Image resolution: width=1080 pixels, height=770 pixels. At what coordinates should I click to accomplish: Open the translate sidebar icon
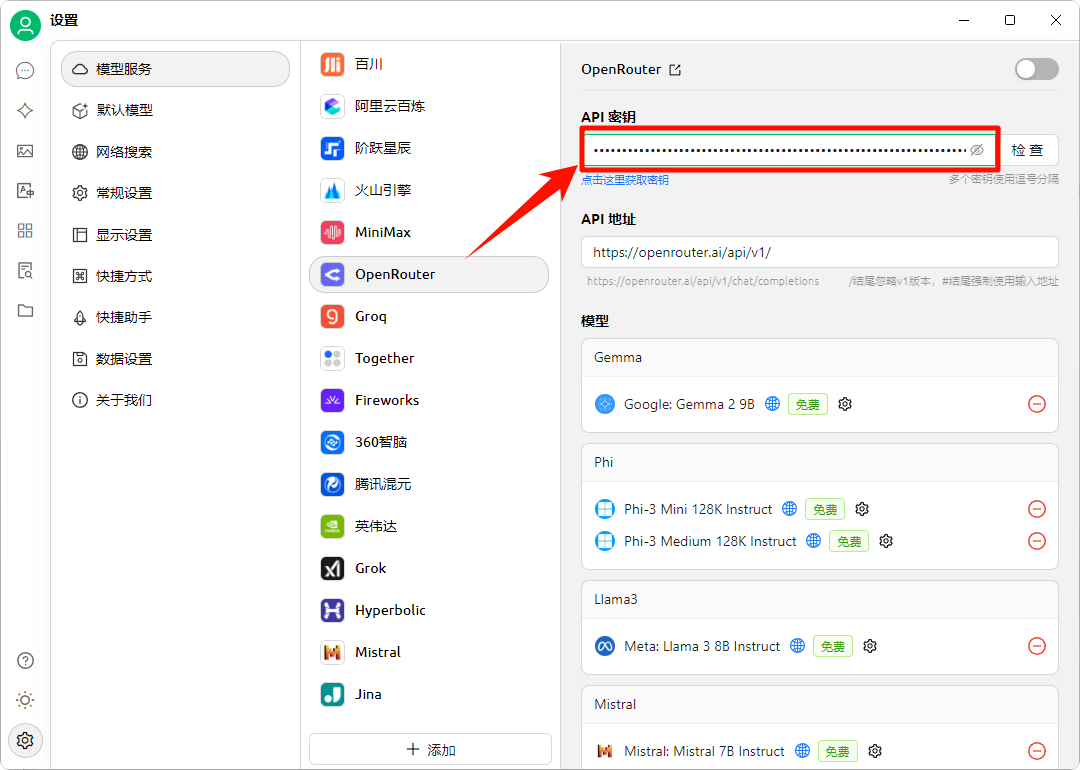click(25, 191)
